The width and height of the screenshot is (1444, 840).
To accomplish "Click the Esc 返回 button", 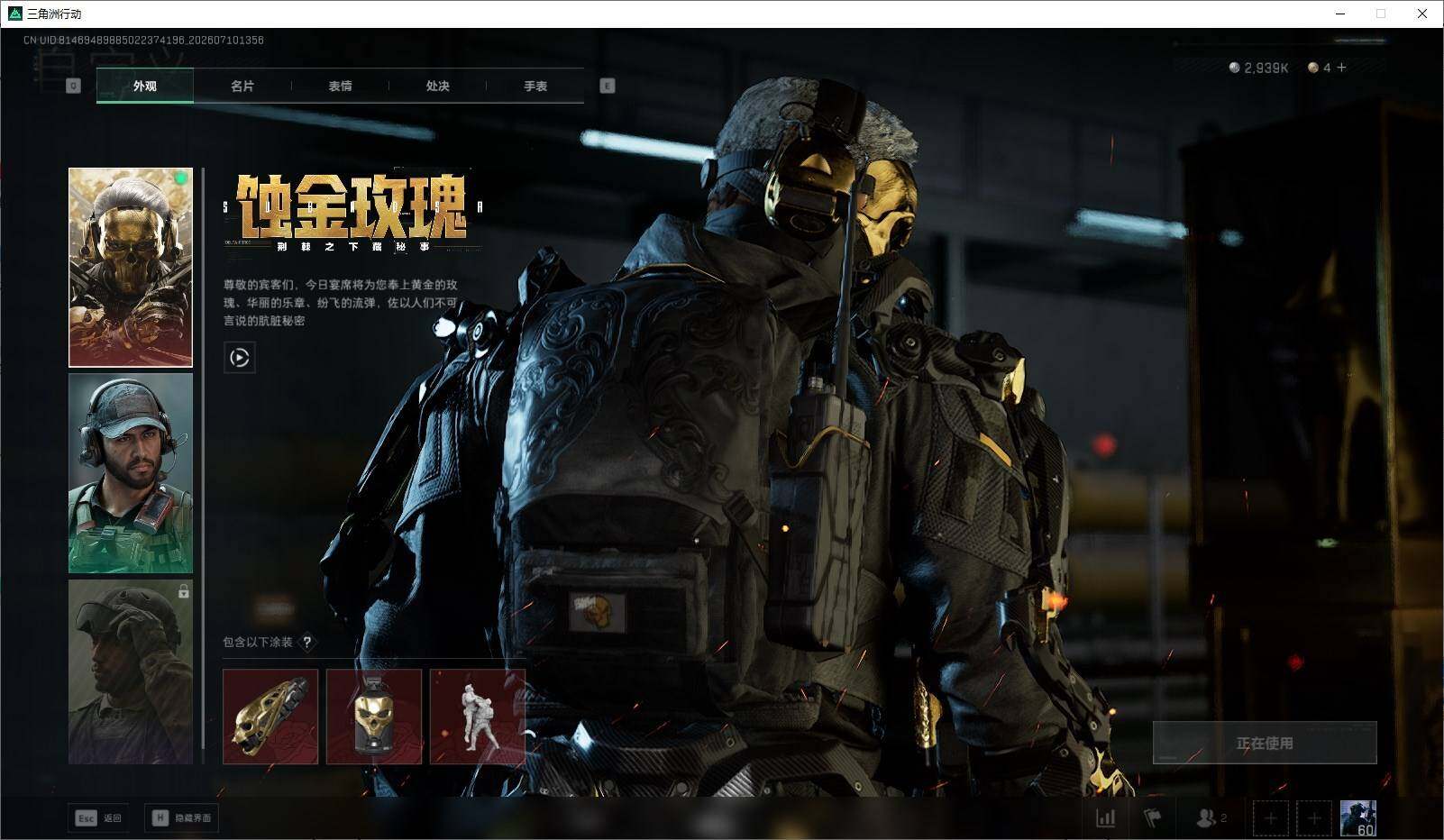I will (99, 818).
